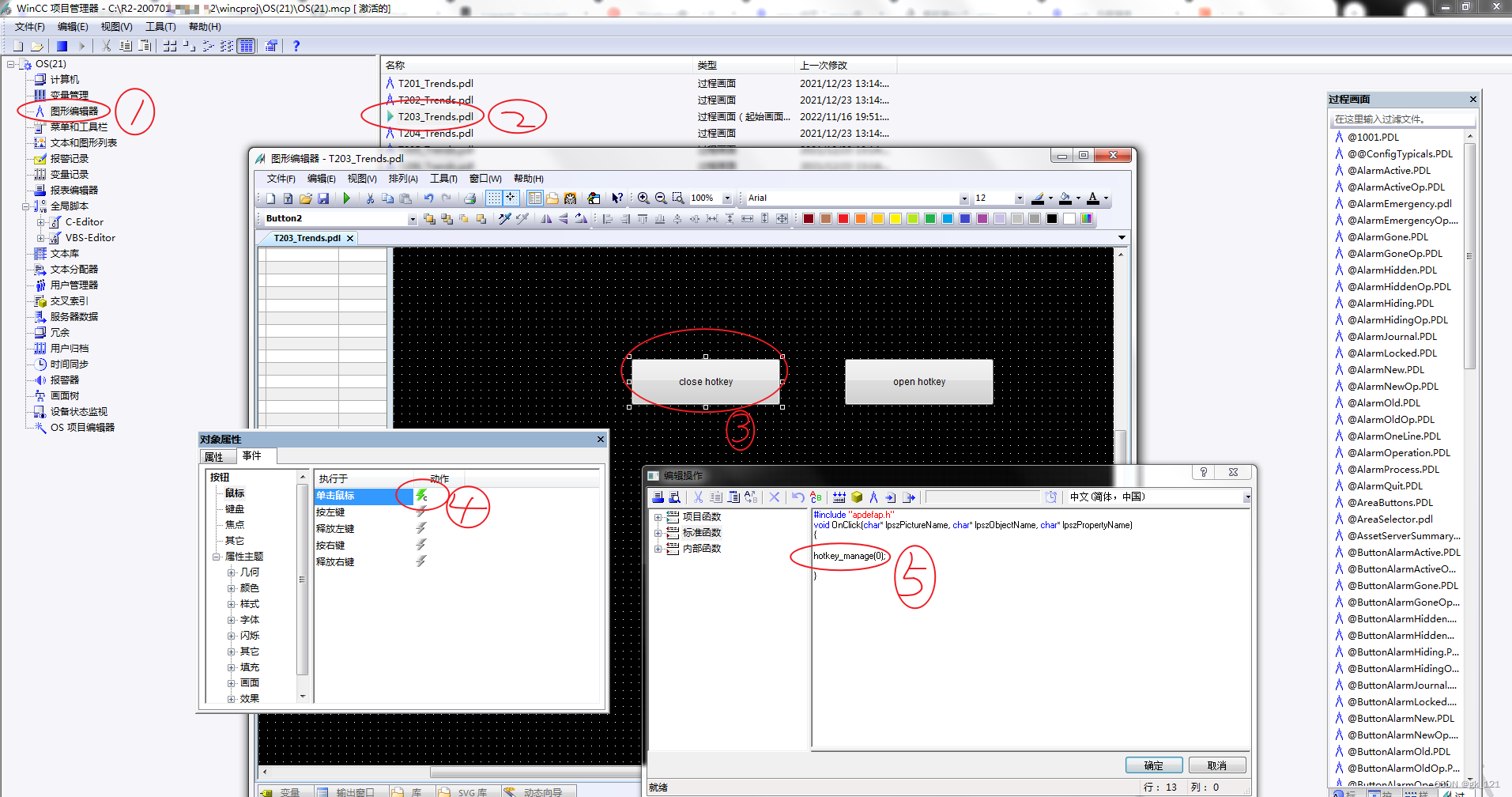Open the color selection eyedropper tool
Image resolution: width=1512 pixels, height=797 pixels.
coord(505,219)
